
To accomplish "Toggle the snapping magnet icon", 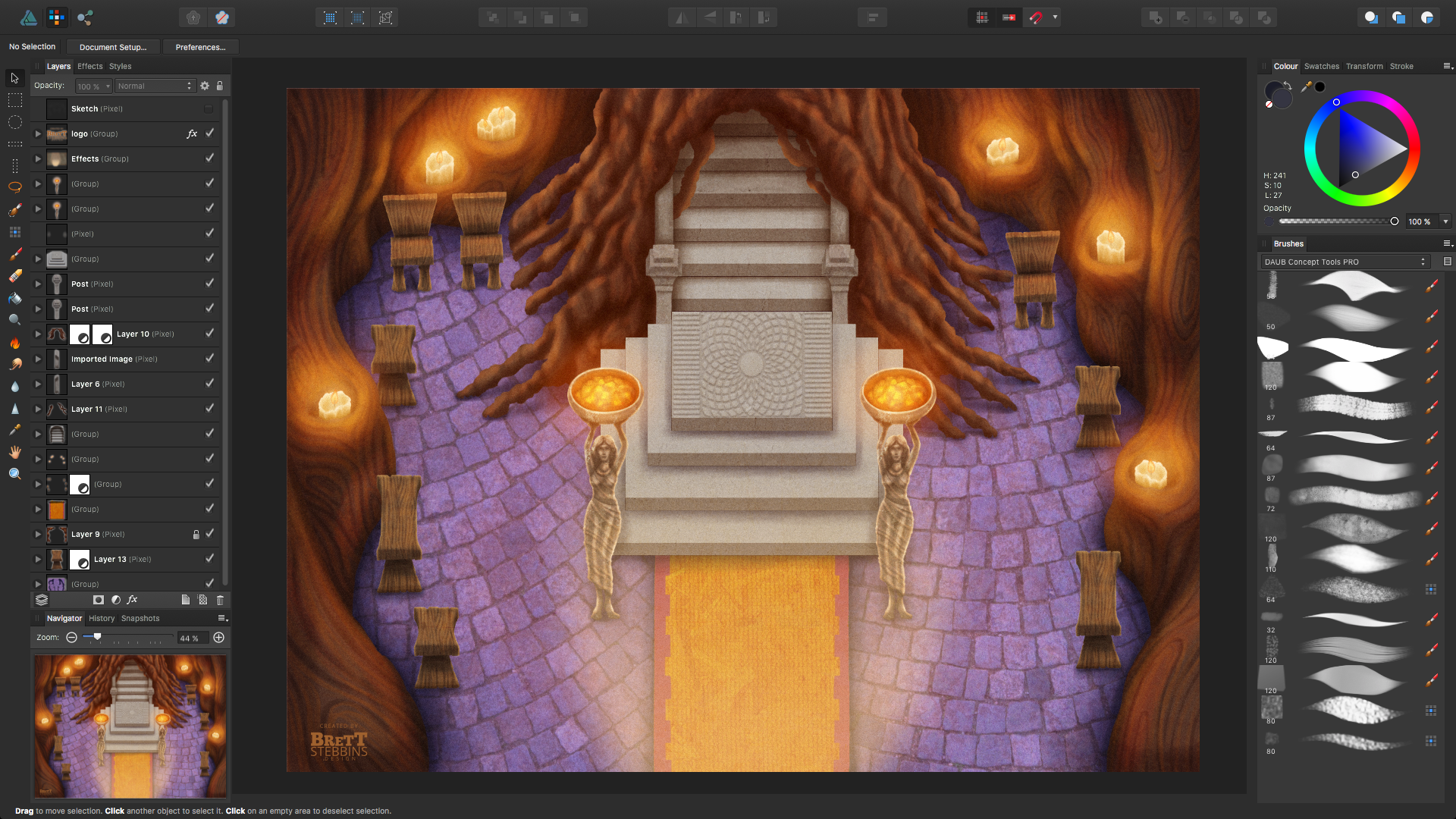I will 1036,17.
